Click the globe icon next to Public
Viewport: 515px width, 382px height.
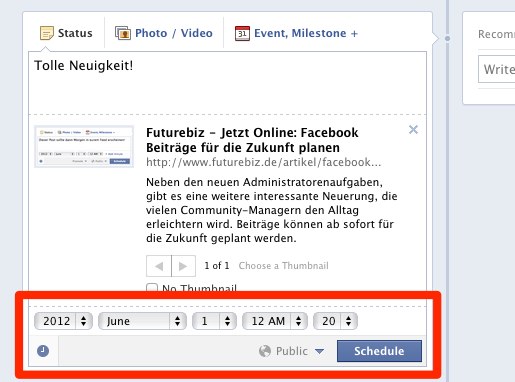pos(265,351)
